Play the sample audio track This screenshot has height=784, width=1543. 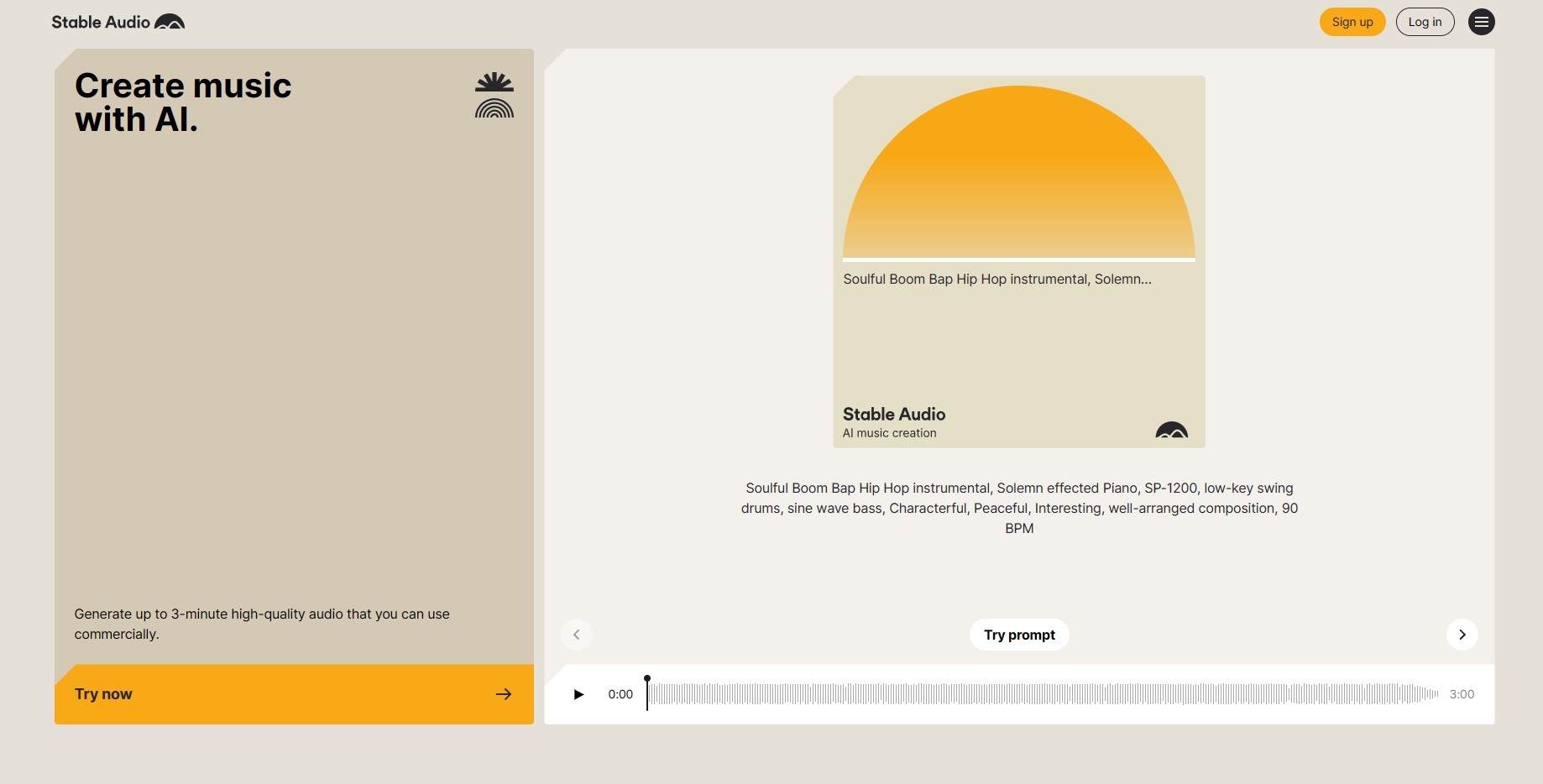[578, 694]
